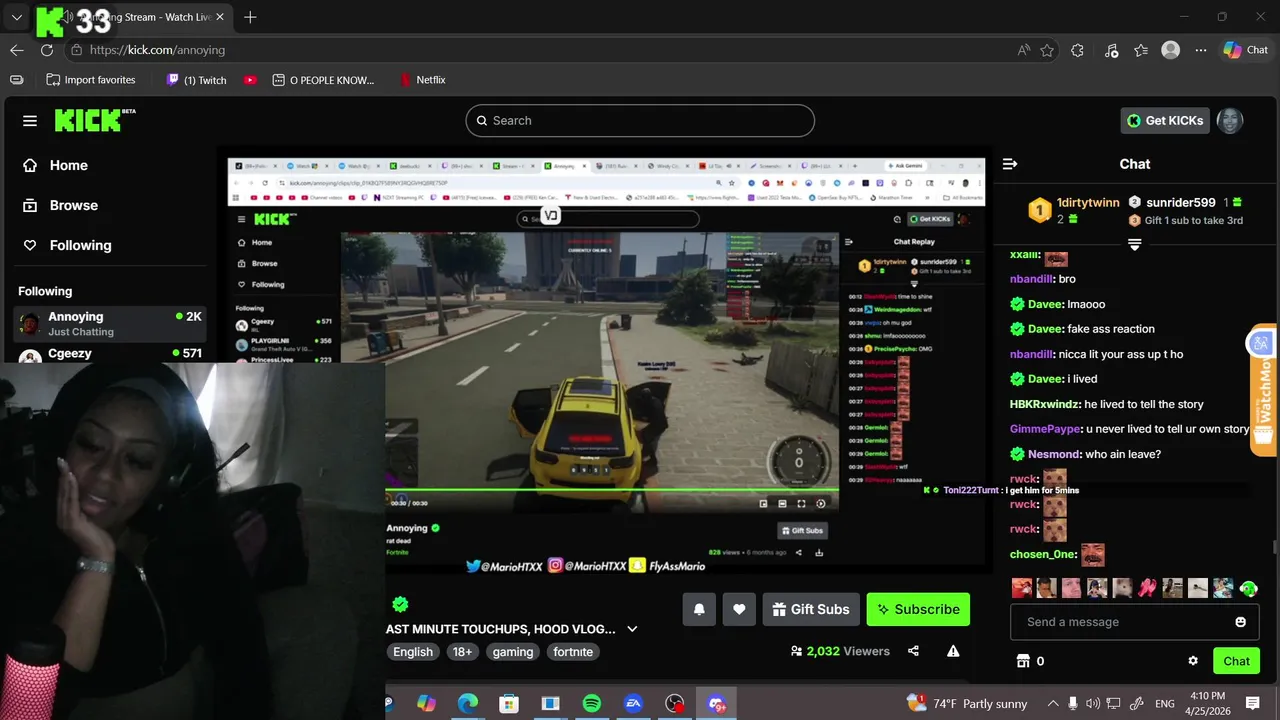Send message with the green Chat button
Screen dimensions: 1280x720
tap(1236, 661)
